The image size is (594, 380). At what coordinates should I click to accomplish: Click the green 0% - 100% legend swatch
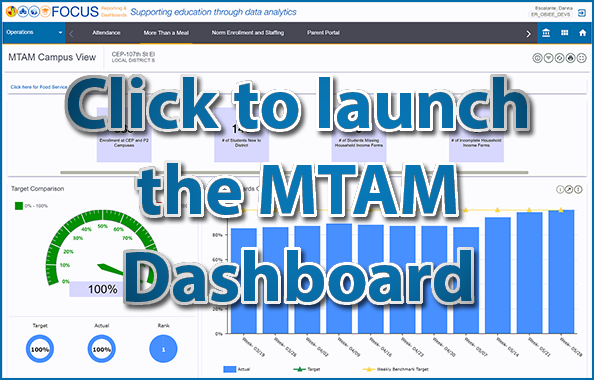(x=19, y=206)
